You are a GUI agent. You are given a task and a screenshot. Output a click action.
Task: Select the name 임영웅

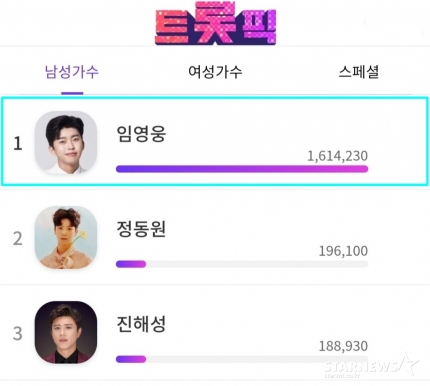tap(141, 134)
